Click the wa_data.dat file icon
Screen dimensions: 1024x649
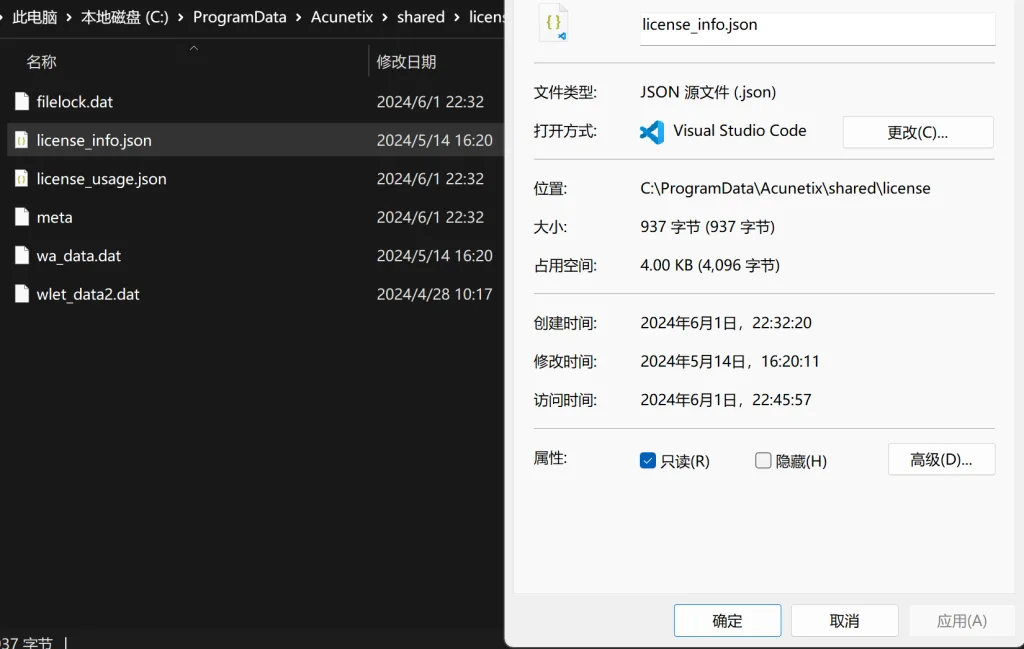coord(22,255)
